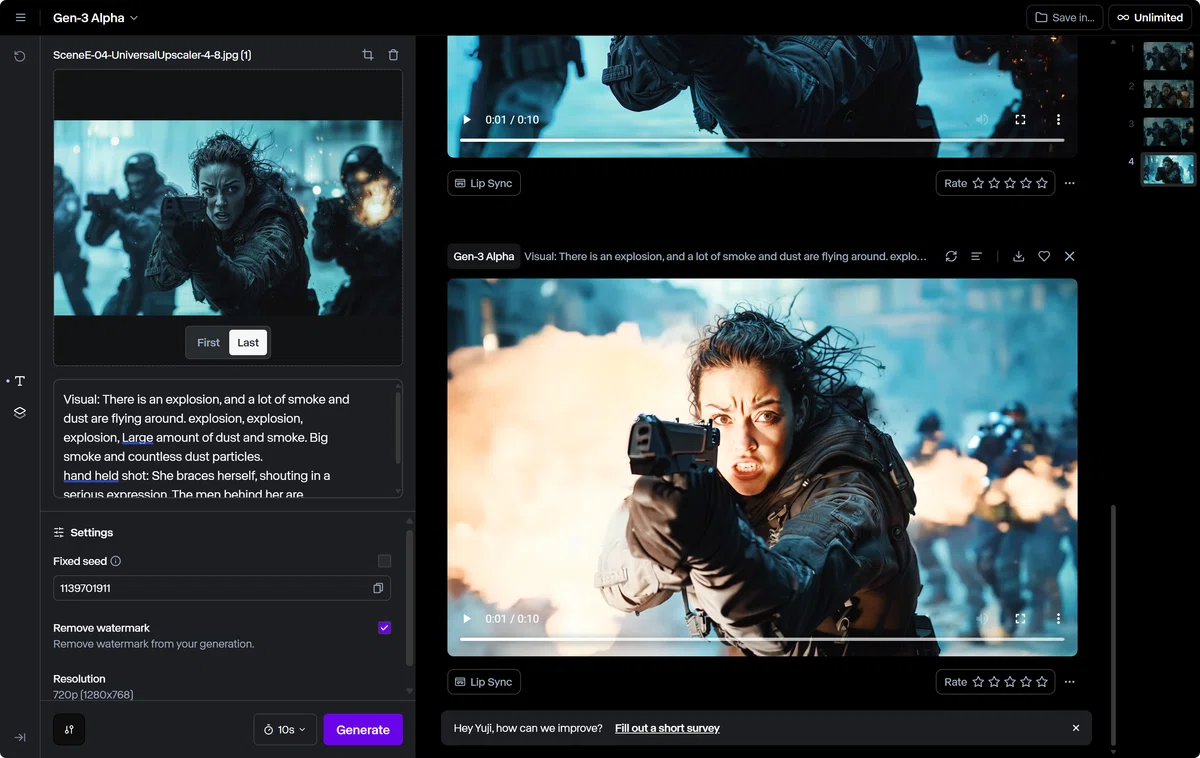Open the layers icon in left sidebar
This screenshot has width=1200, height=758.
click(19, 412)
